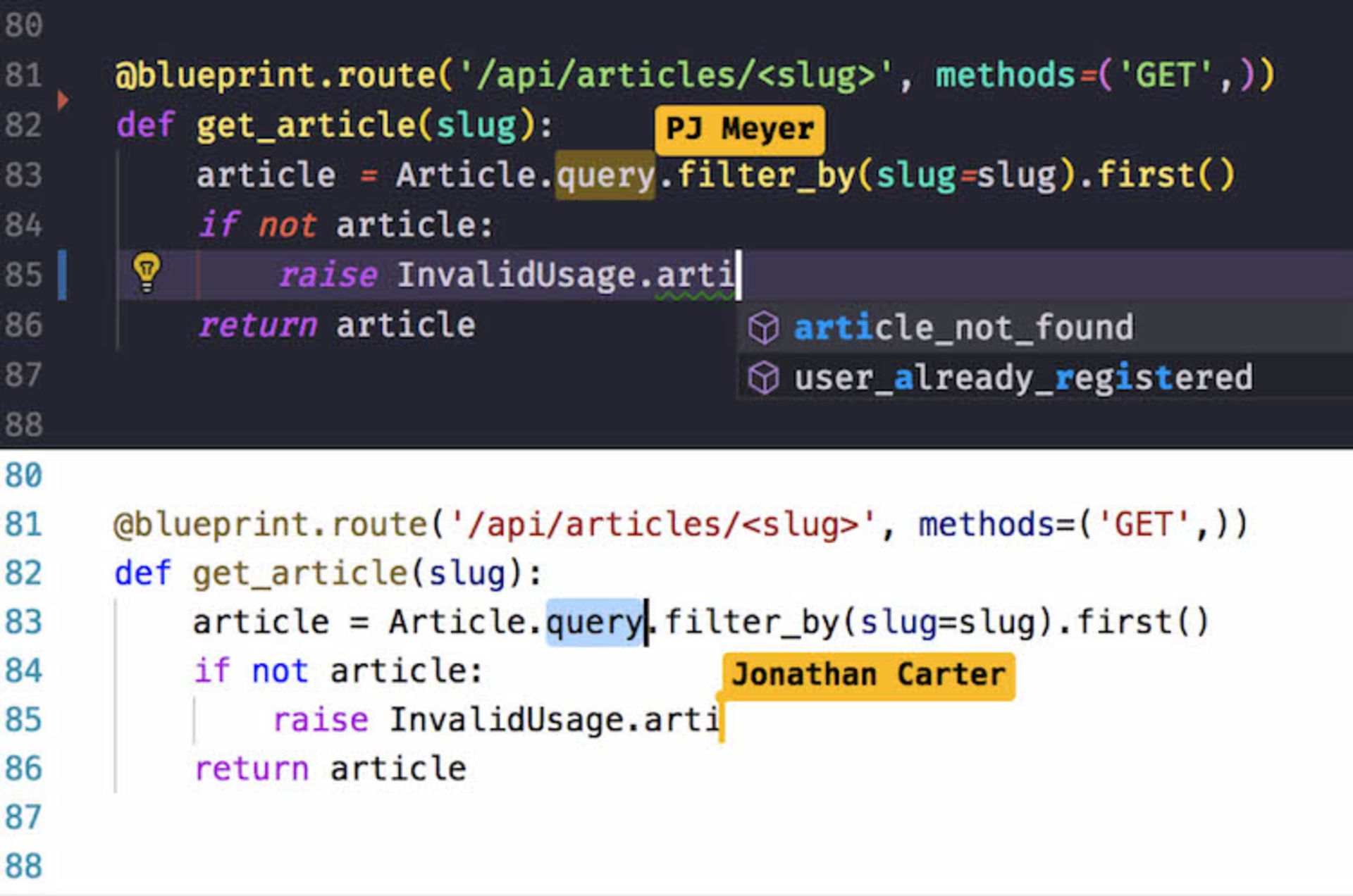
Task: Select the article_not_found autocomplete suggestion
Action: coord(1044,328)
